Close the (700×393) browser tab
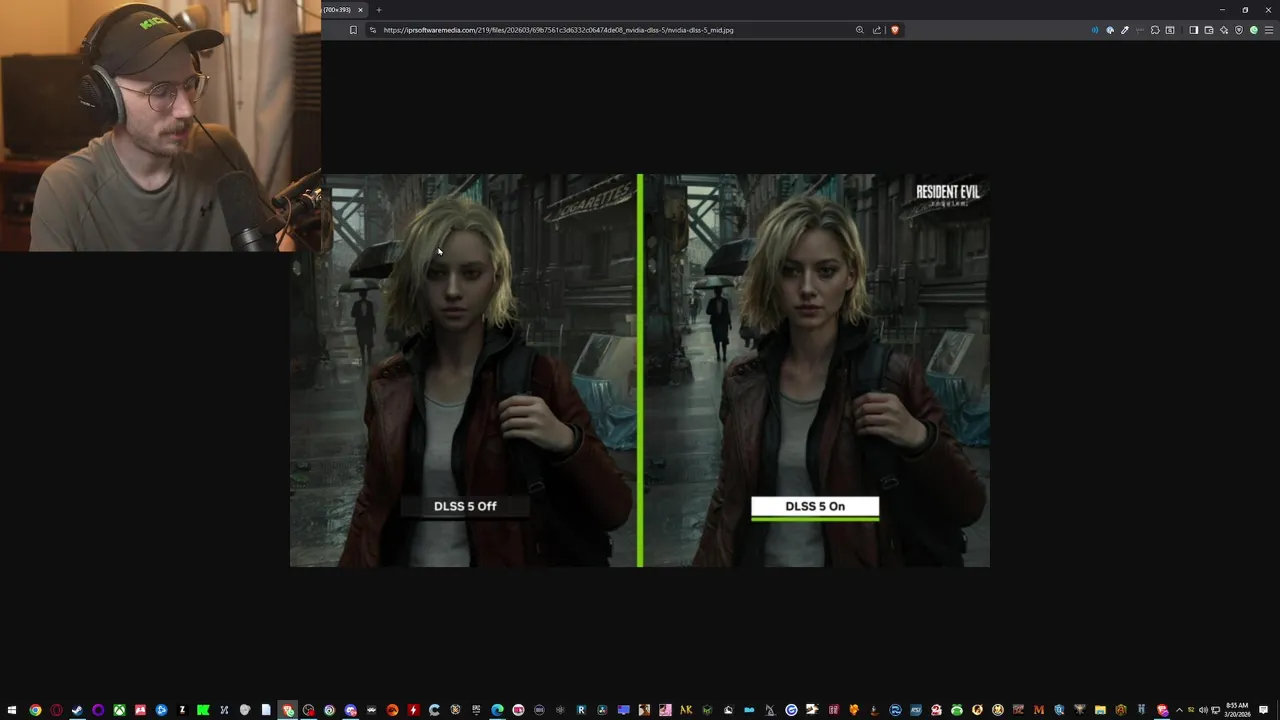1280x720 pixels. click(360, 10)
